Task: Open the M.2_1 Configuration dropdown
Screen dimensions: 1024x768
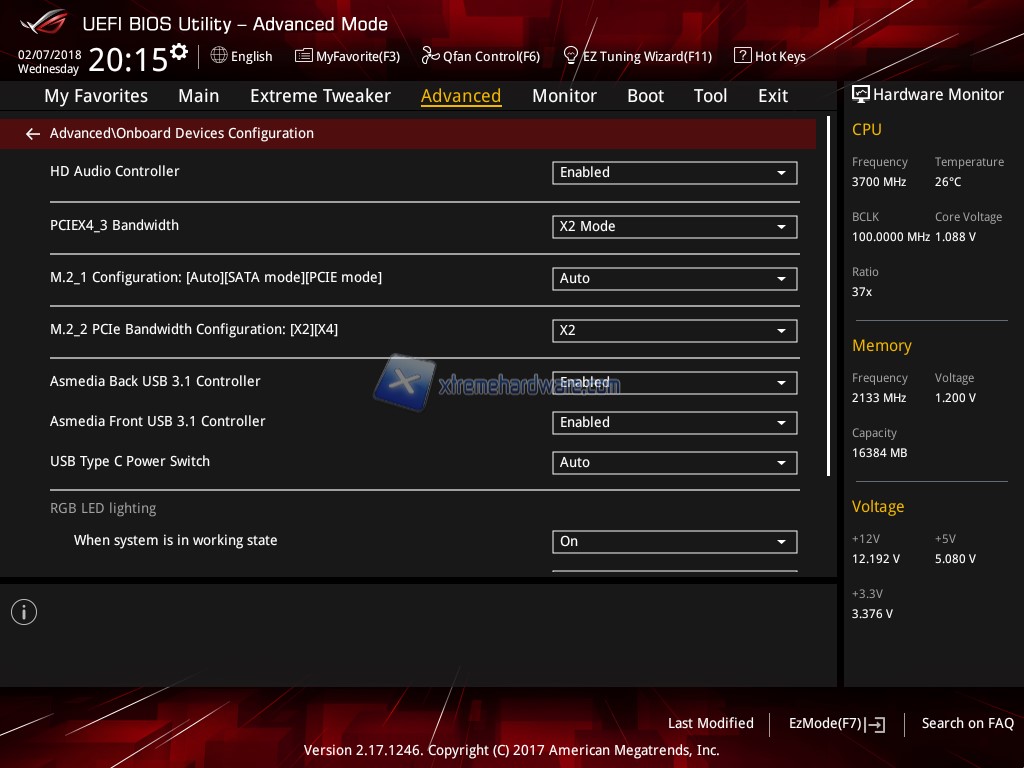Action: click(x=674, y=279)
